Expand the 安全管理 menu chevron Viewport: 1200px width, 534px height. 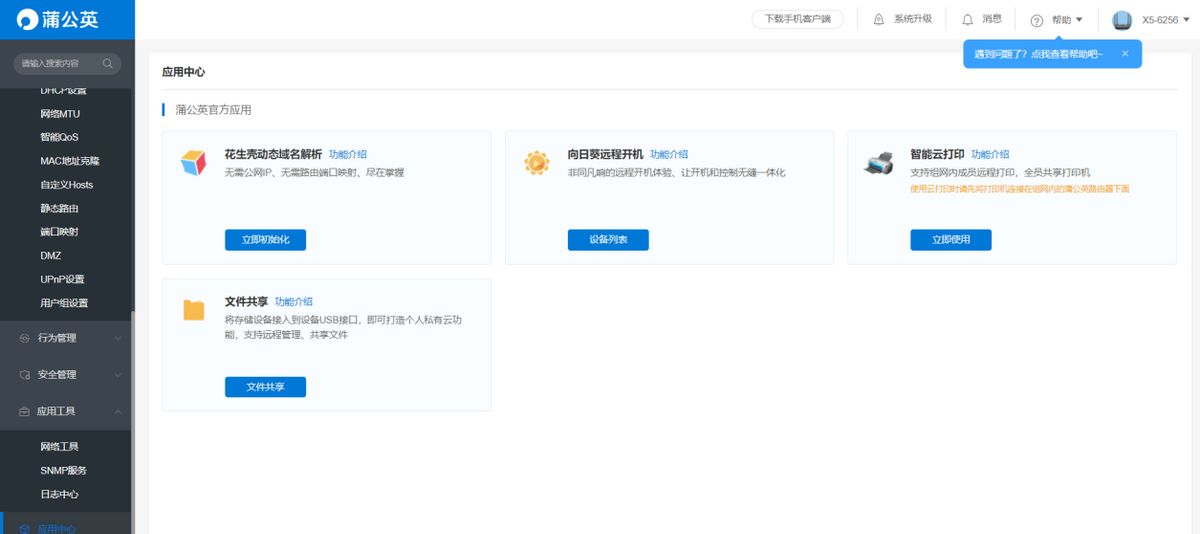click(x=118, y=375)
